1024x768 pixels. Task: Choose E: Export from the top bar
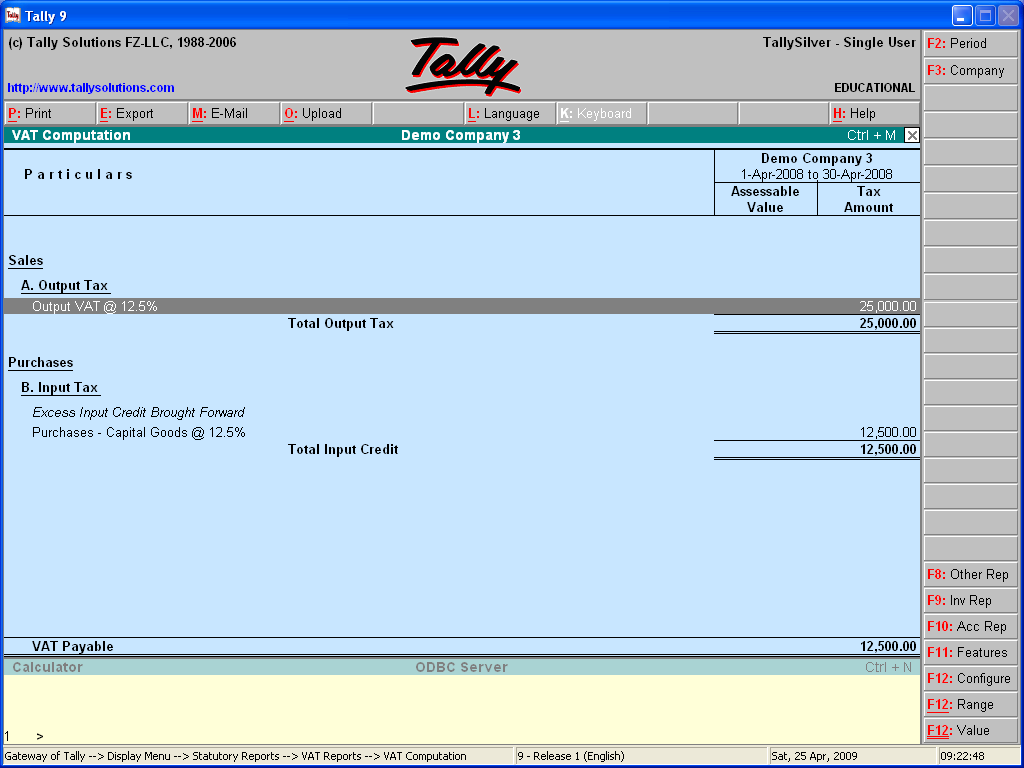(x=142, y=114)
